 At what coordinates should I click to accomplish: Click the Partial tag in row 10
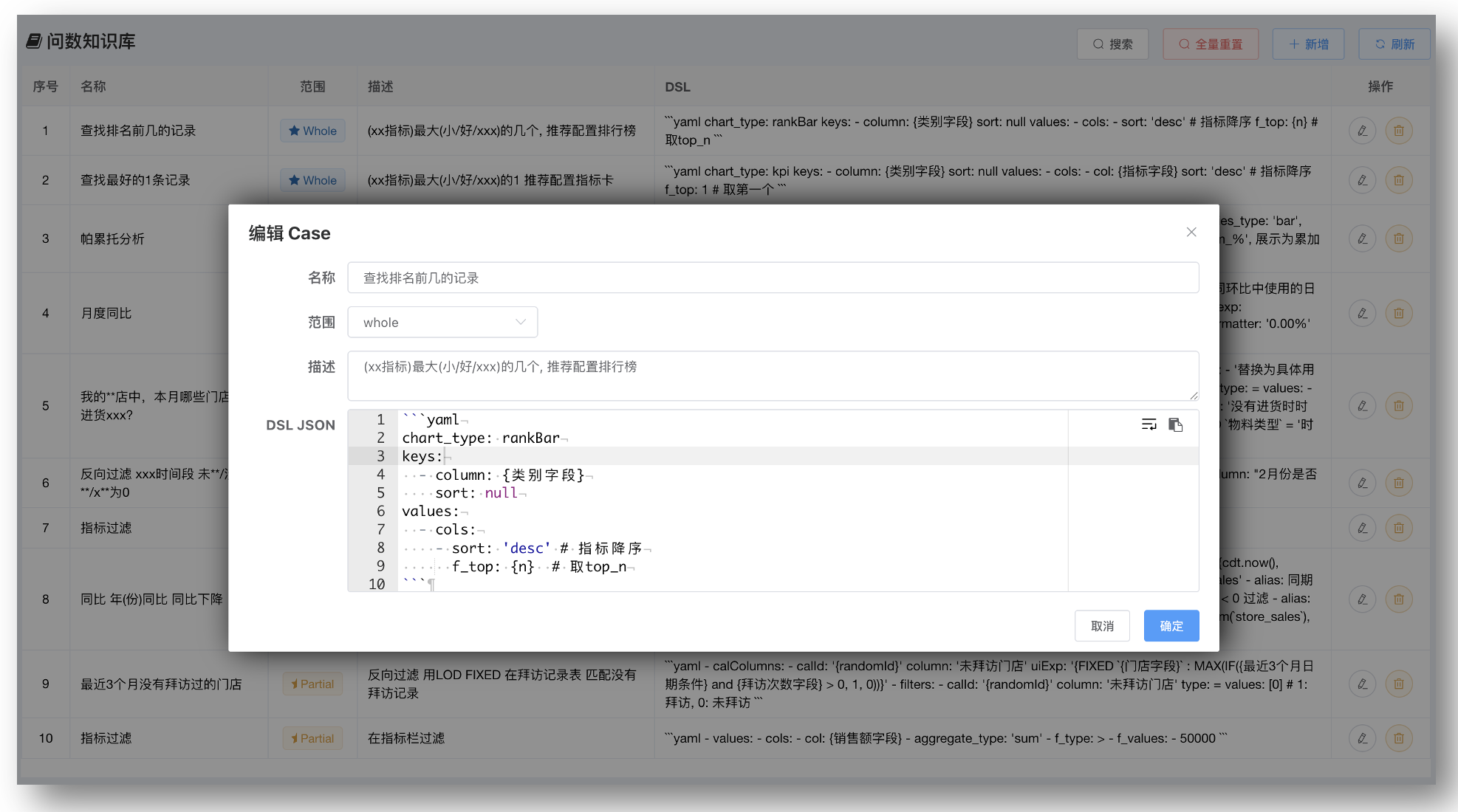pyautogui.click(x=312, y=737)
